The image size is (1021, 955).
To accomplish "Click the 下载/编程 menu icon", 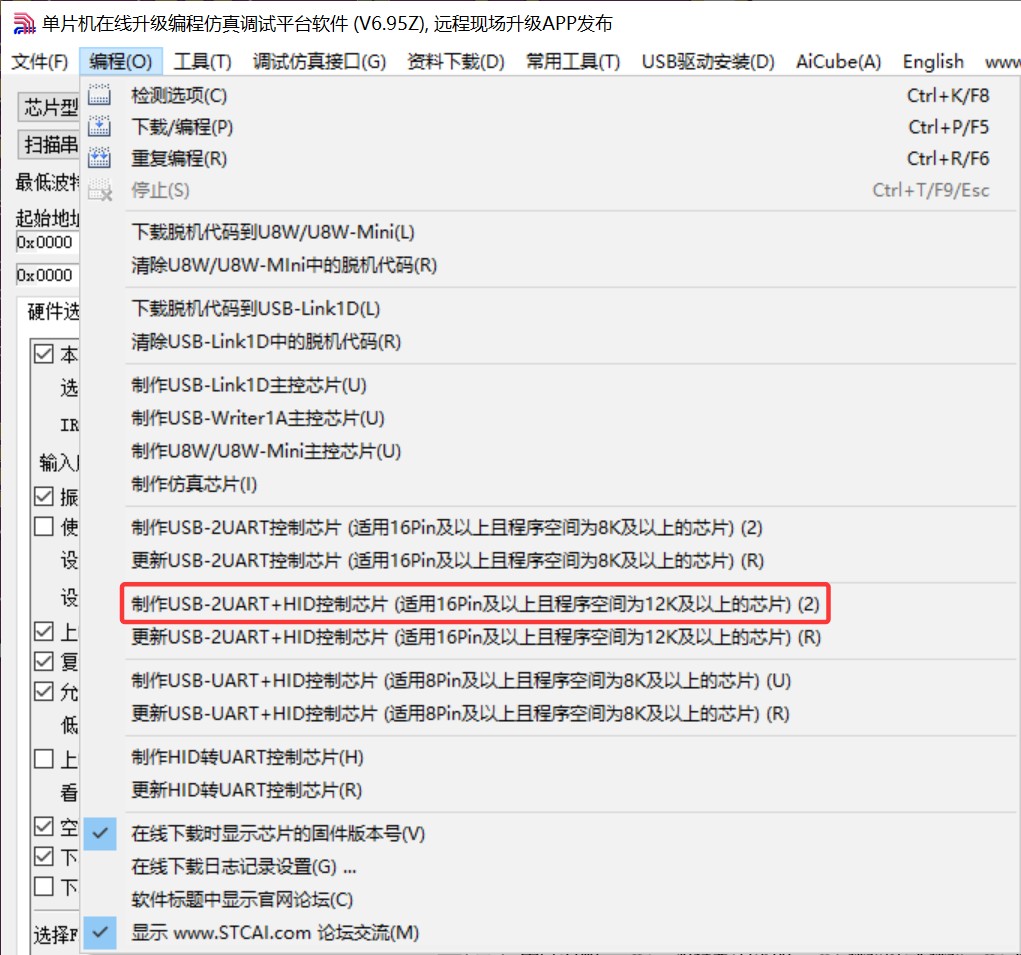I will click(99, 126).
